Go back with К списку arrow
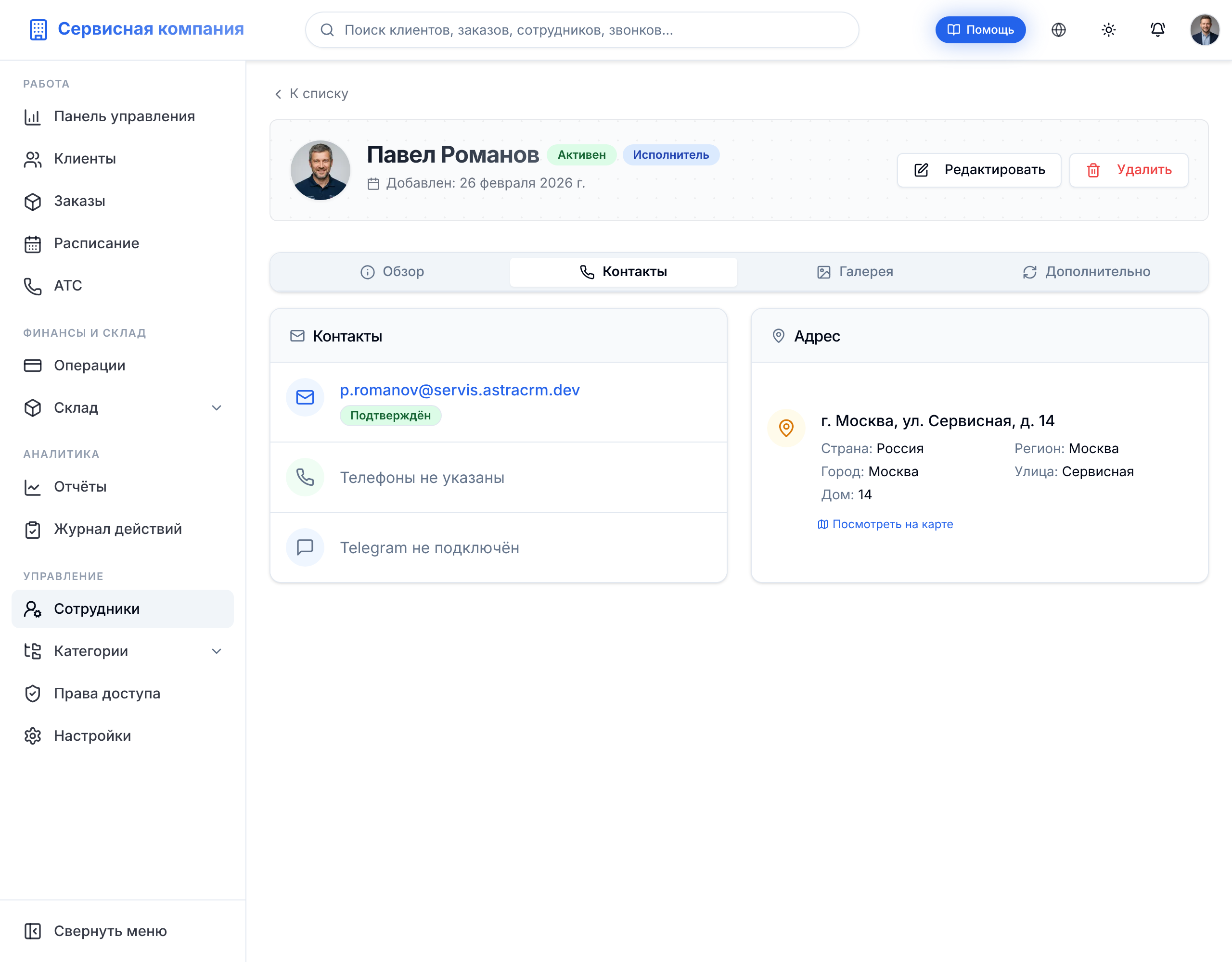1232x962 pixels. point(311,94)
